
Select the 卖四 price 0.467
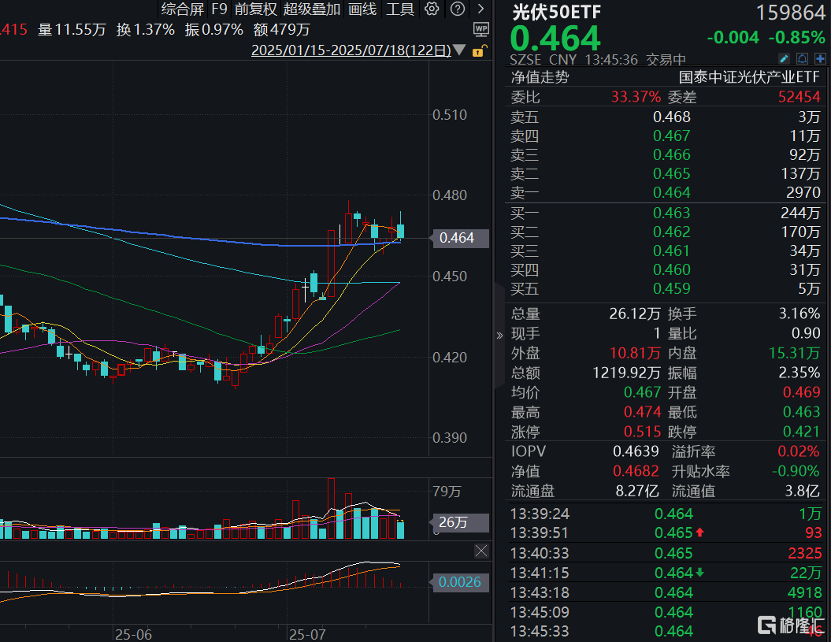tap(672, 136)
